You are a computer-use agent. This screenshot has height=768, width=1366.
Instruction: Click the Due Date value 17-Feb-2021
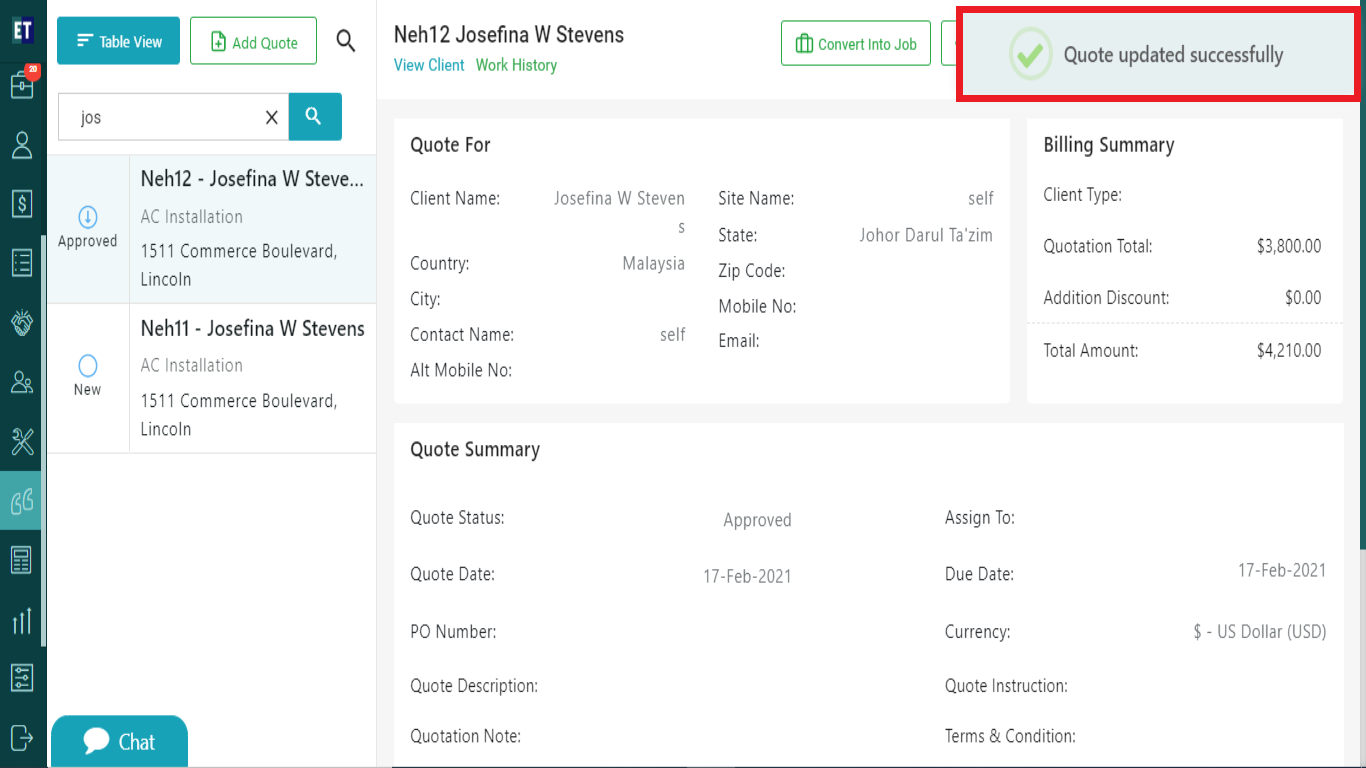click(x=1282, y=570)
